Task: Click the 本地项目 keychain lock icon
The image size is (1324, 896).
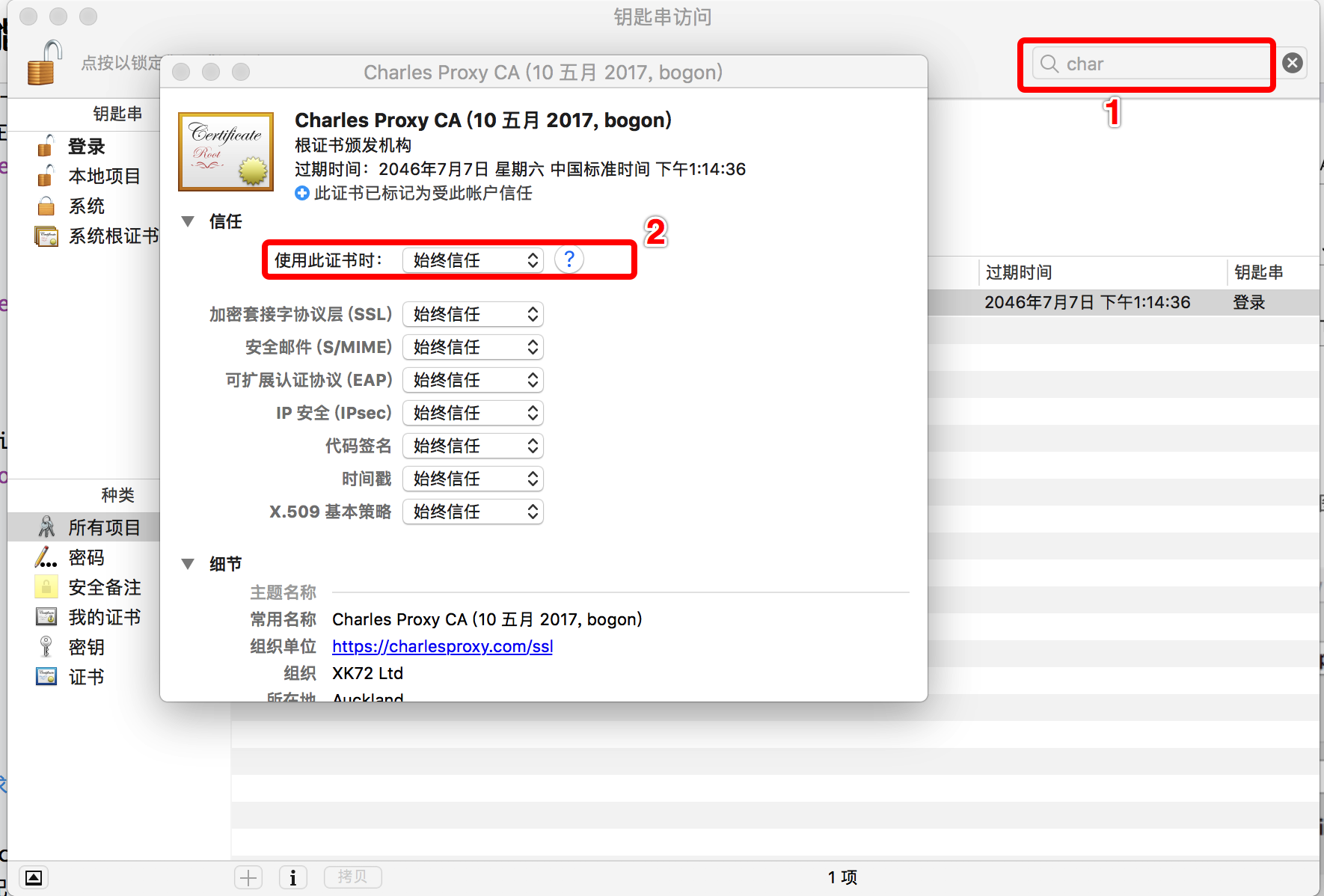Action: (46, 176)
